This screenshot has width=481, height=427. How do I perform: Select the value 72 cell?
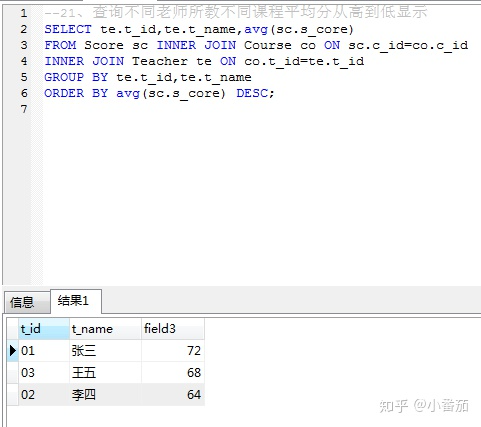(173, 351)
